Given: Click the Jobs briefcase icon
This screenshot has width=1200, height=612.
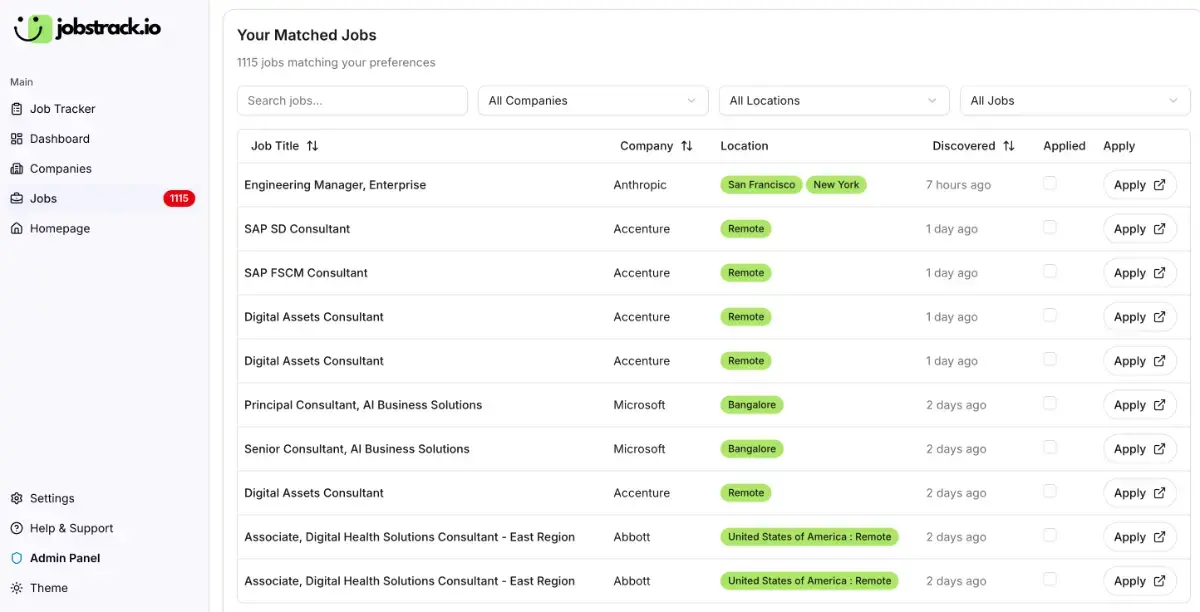Looking at the screenshot, I should pyautogui.click(x=16, y=199).
